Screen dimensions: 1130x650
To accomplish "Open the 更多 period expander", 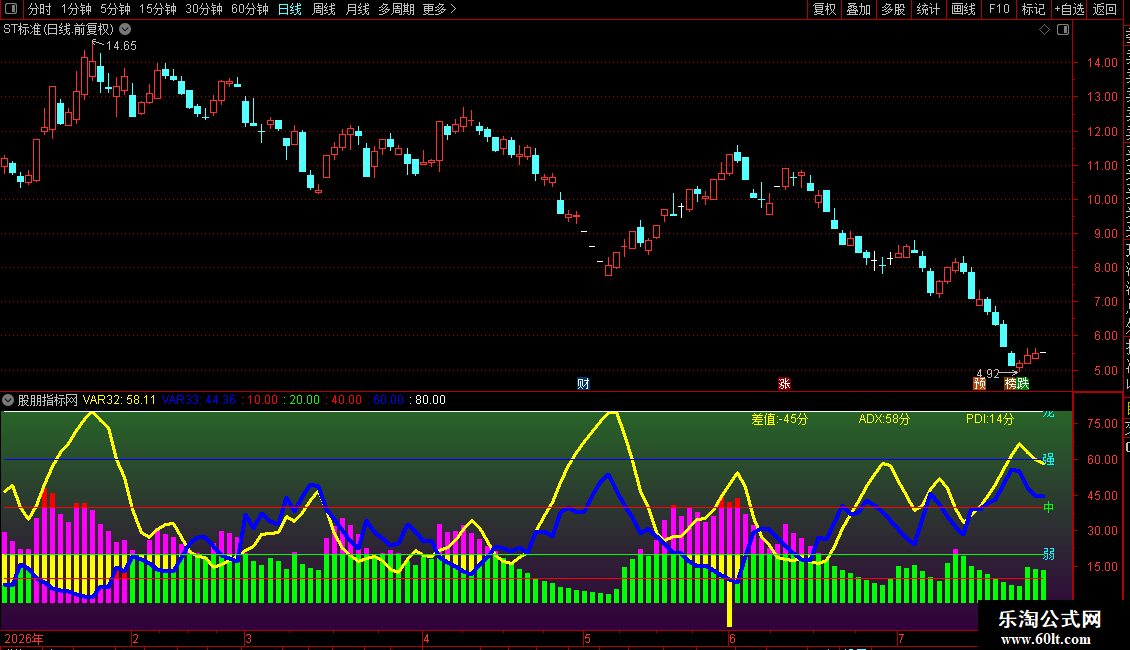I will tap(440, 9).
